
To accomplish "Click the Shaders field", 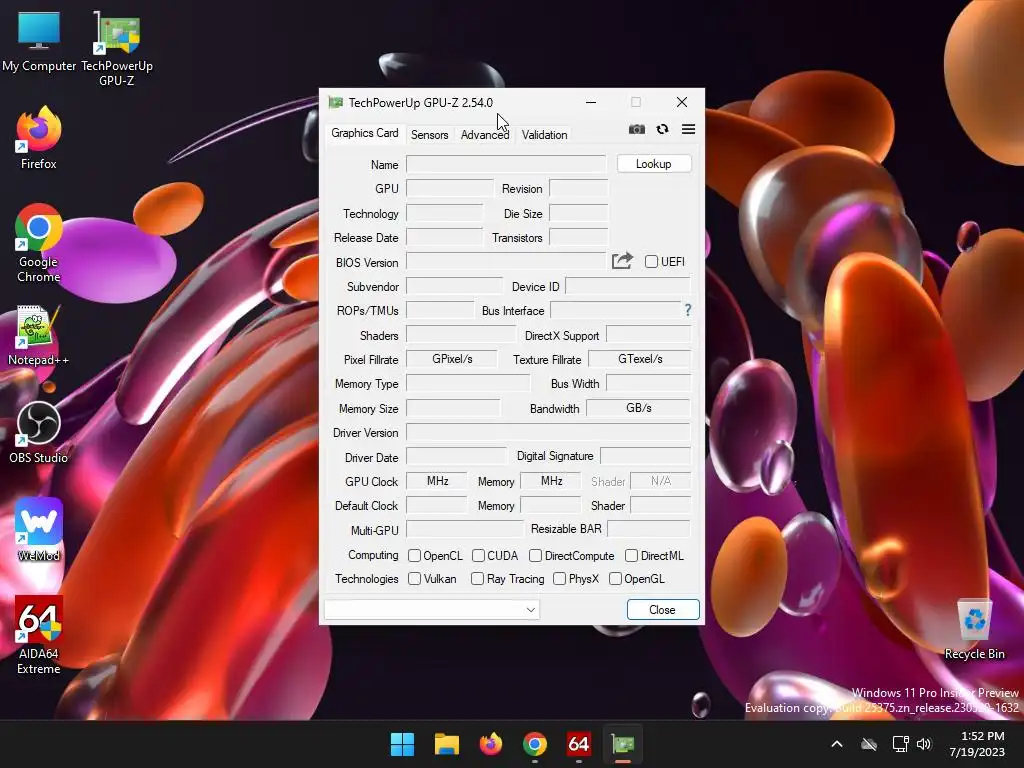I will [x=460, y=334].
